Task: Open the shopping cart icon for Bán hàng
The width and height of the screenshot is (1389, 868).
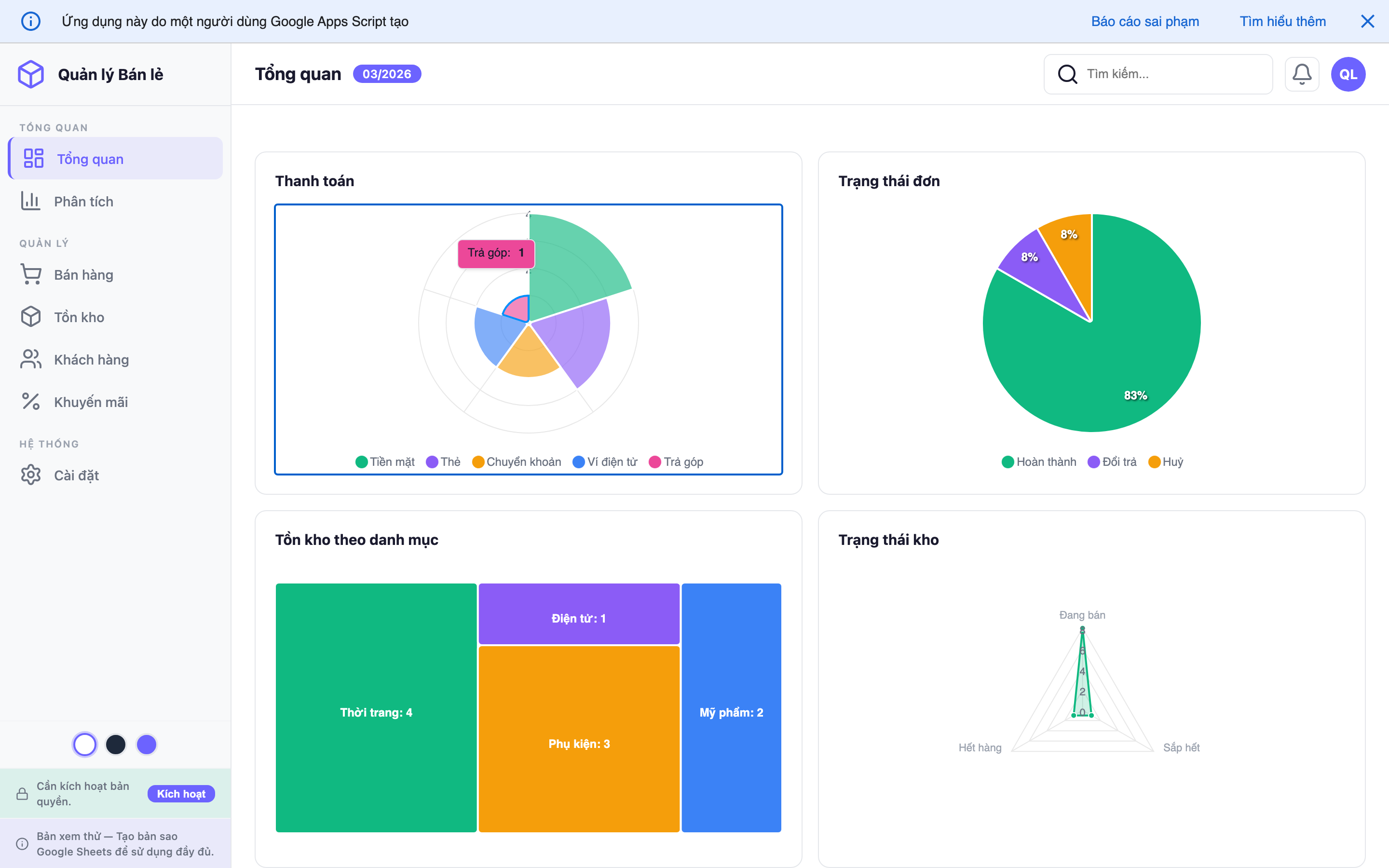Action: coord(30,274)
